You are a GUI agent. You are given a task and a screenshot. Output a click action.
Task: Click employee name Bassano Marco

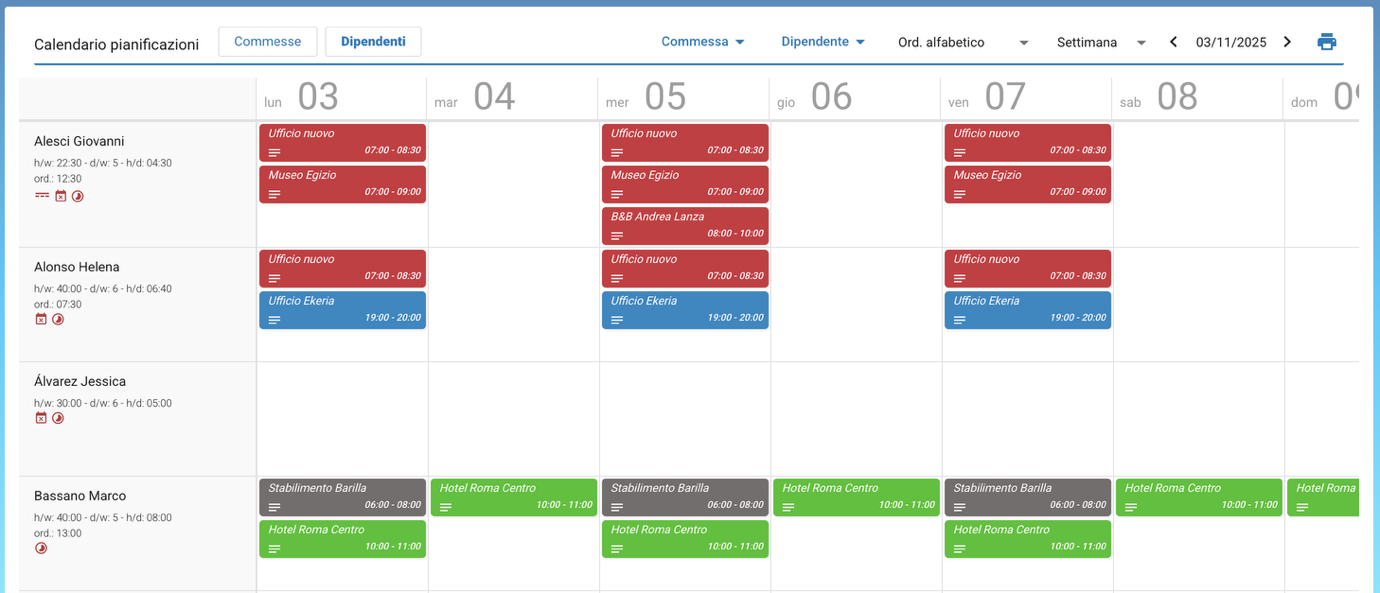point(80,496)
